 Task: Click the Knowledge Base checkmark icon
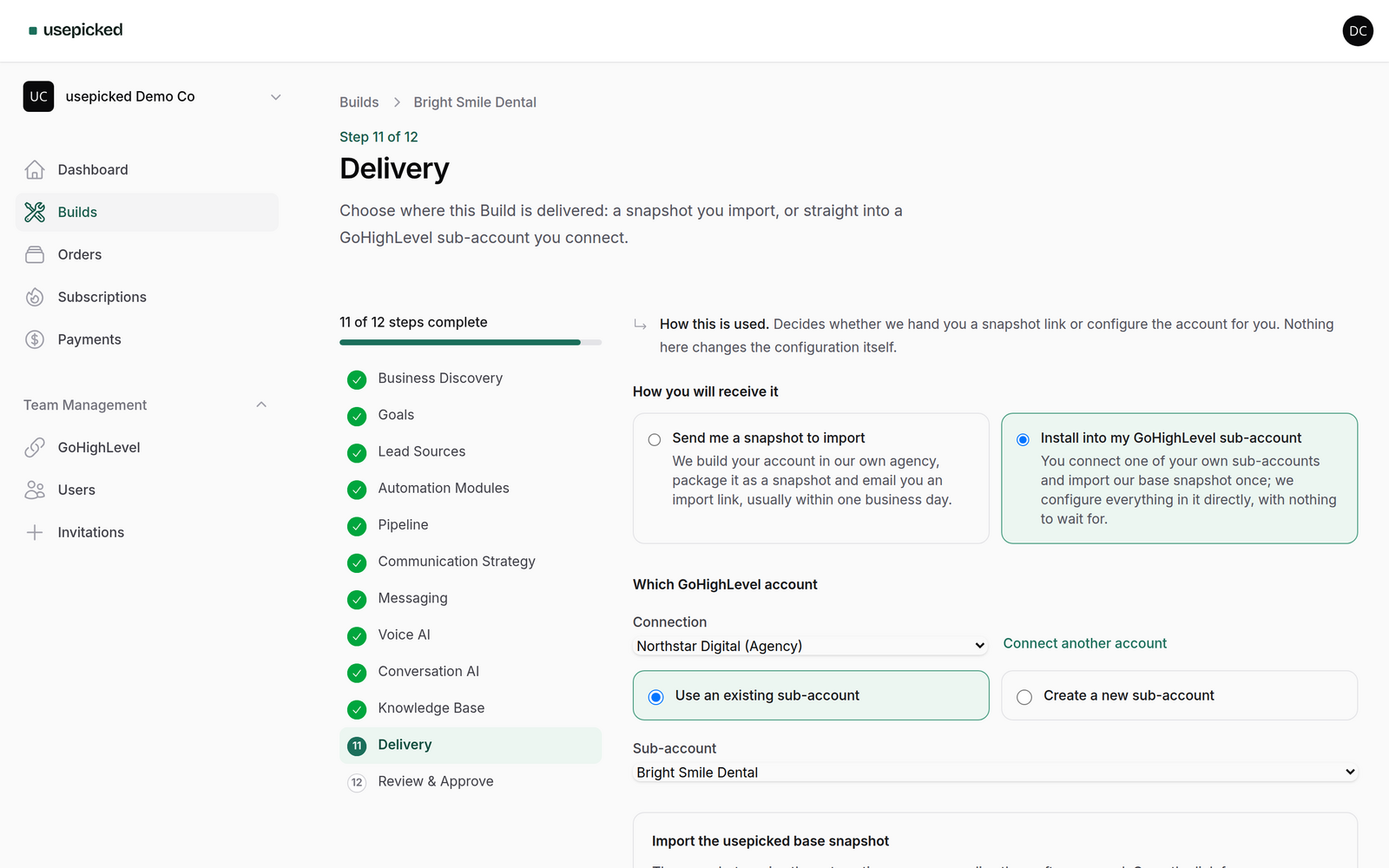coord(357,709)
